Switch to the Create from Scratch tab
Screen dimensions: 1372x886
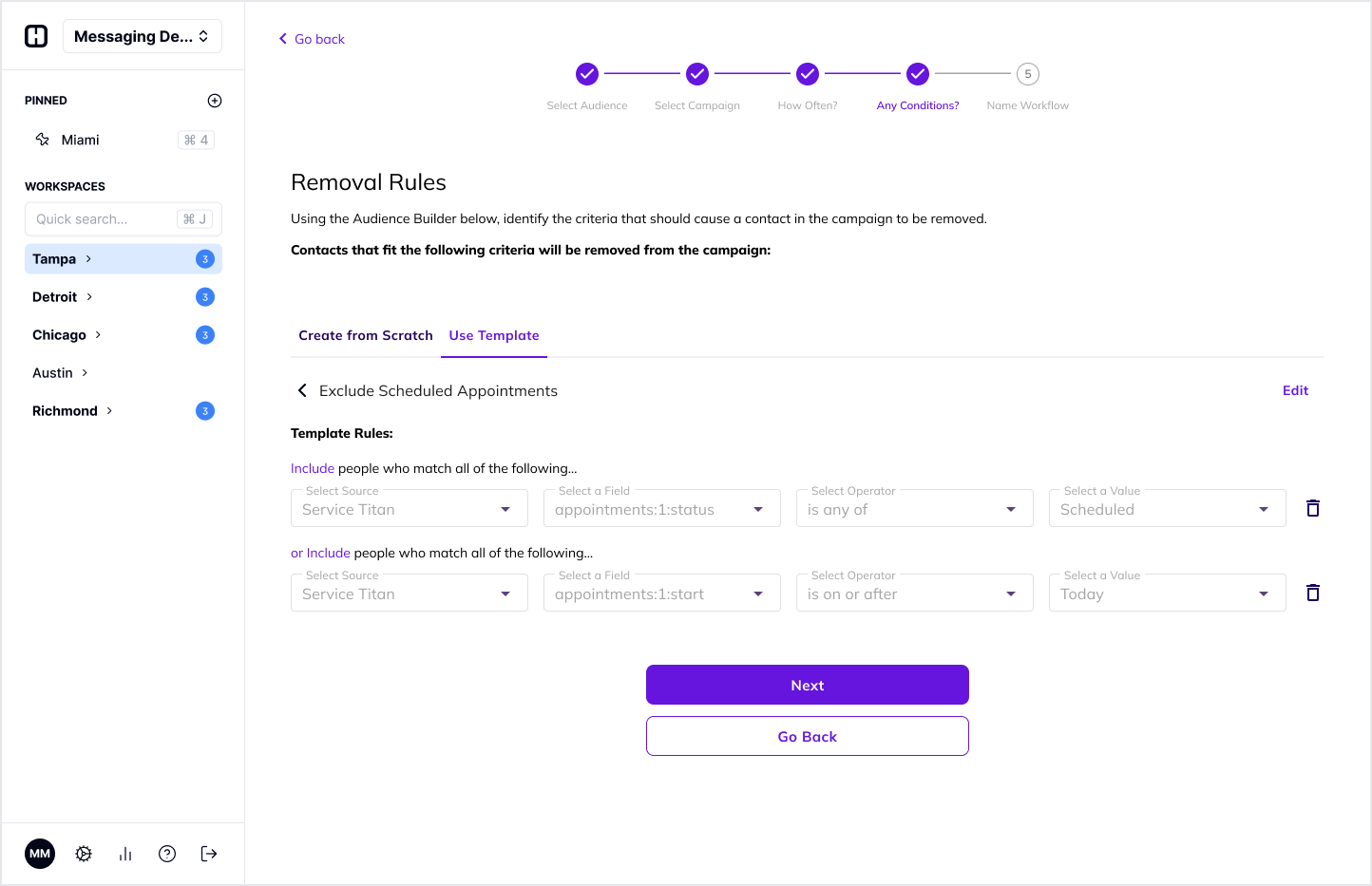click(x=366, y=335)
